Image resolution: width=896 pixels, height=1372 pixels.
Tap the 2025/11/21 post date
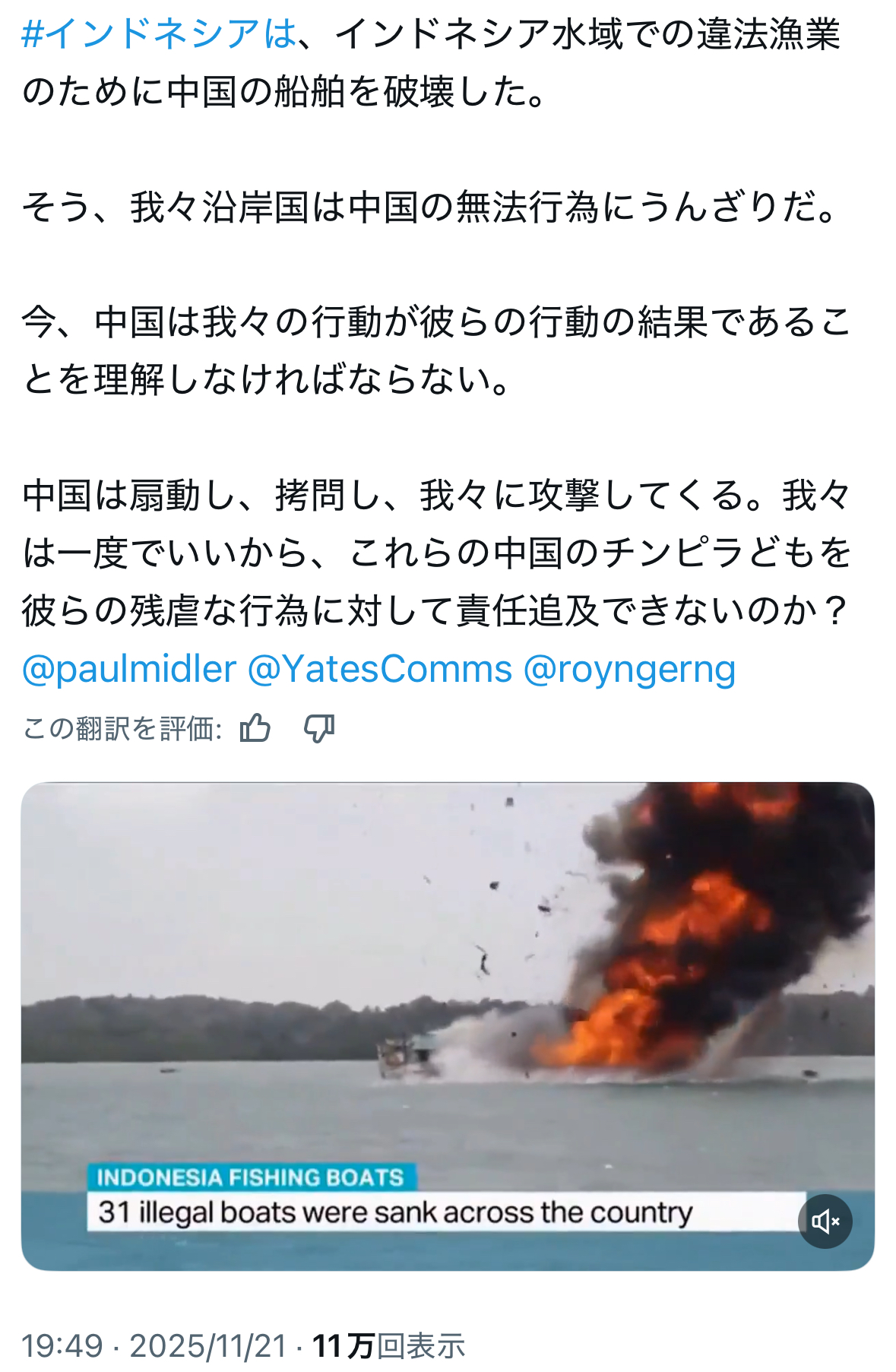(x=208, y=1346)
